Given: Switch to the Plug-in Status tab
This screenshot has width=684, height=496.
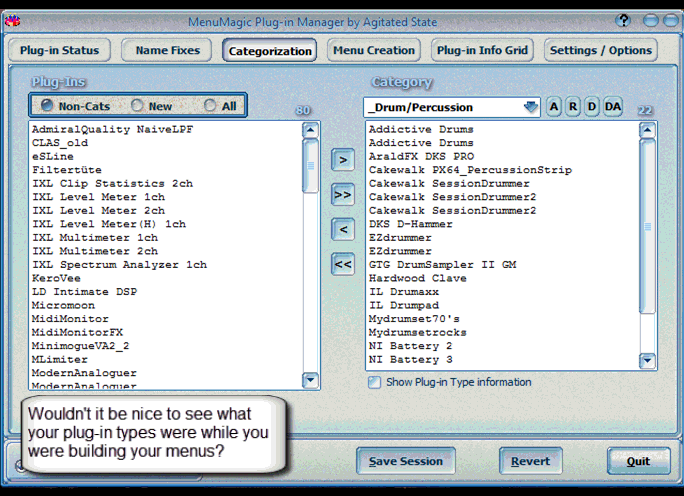Looking at the screenshot, I should tap(59, 50).
